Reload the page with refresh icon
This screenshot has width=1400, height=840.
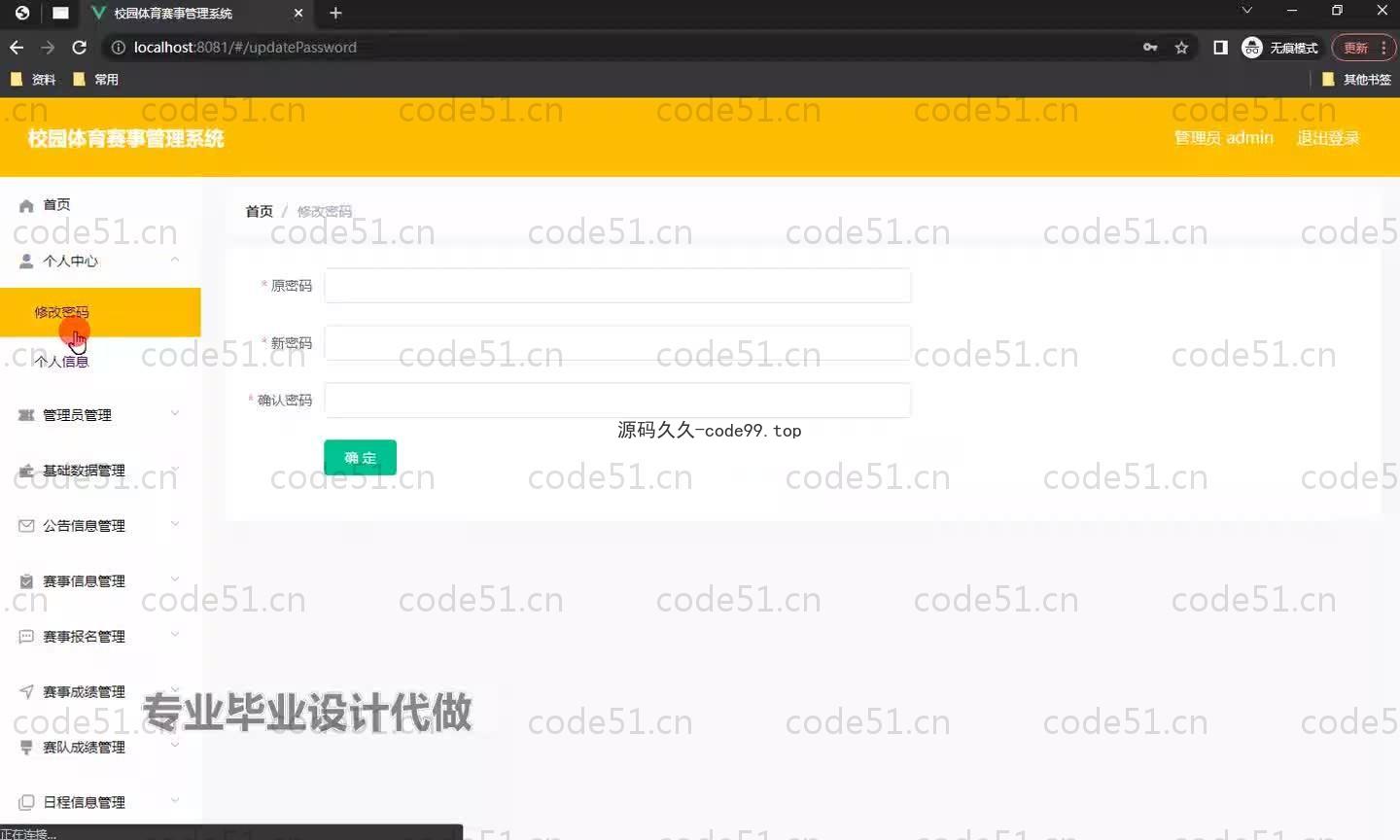(x=80, y=48)
